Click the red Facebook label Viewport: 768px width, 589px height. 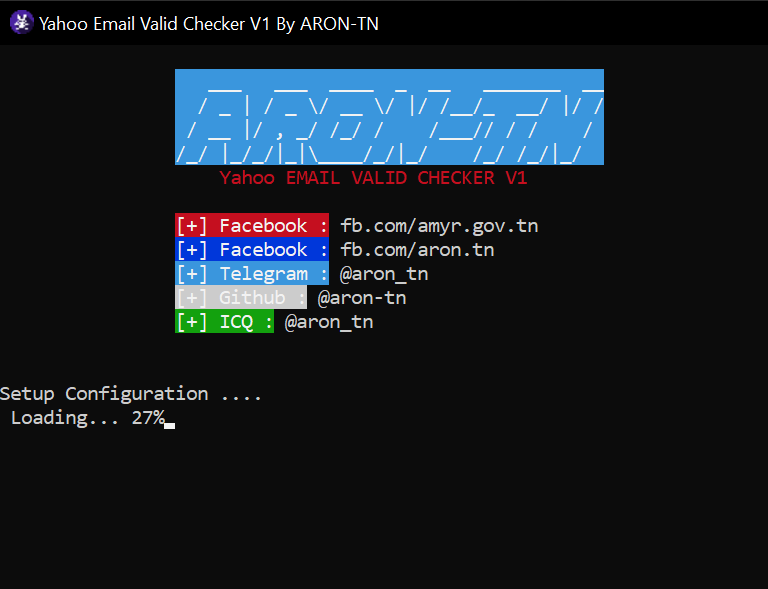pyautogui.click(x=252, y=225)
